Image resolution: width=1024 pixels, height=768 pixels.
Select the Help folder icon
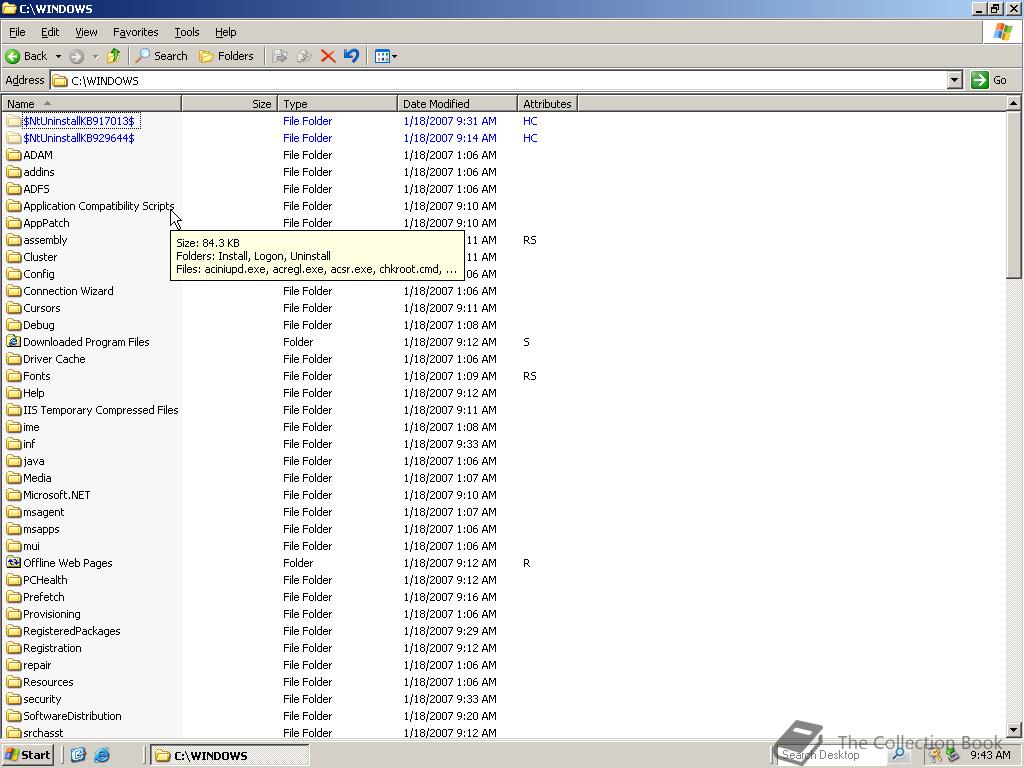pyautogui.click(x=14, y=392)
